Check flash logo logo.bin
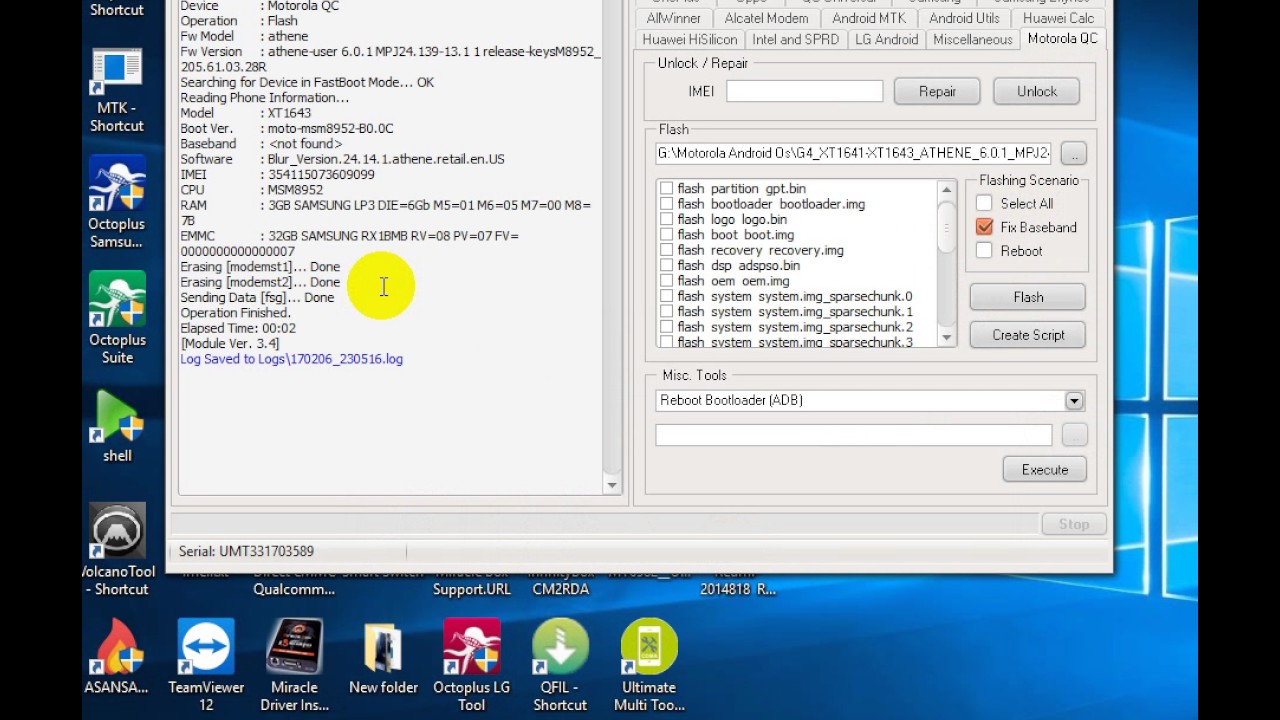The height and width of the screenshot is (720, 1280). (x=666, y=219)
